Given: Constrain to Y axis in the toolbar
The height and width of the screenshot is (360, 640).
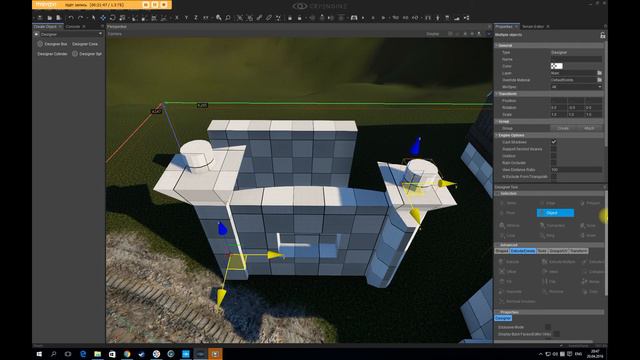Looking at the screenshot, I should [186, 18].
